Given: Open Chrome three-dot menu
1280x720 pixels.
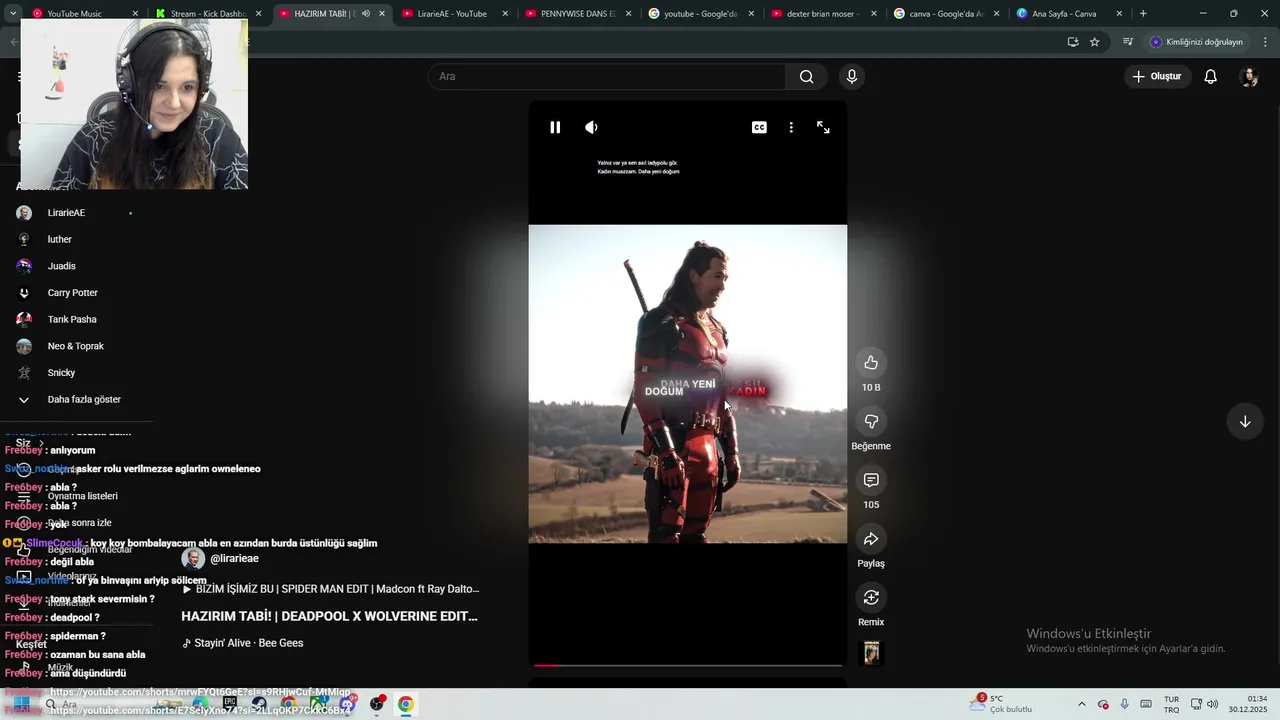Looking at the screenshot, I should (1266, 42).
